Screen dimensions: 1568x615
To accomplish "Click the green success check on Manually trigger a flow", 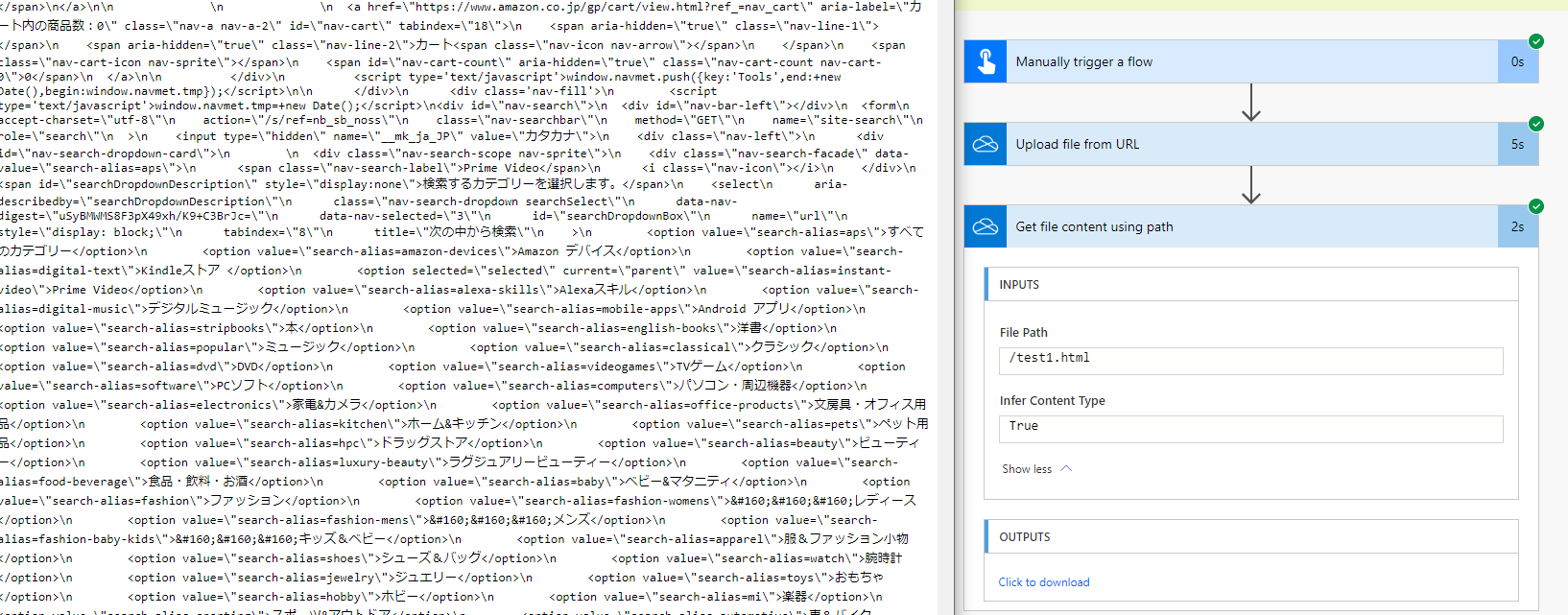I will tap(1536, 41).
